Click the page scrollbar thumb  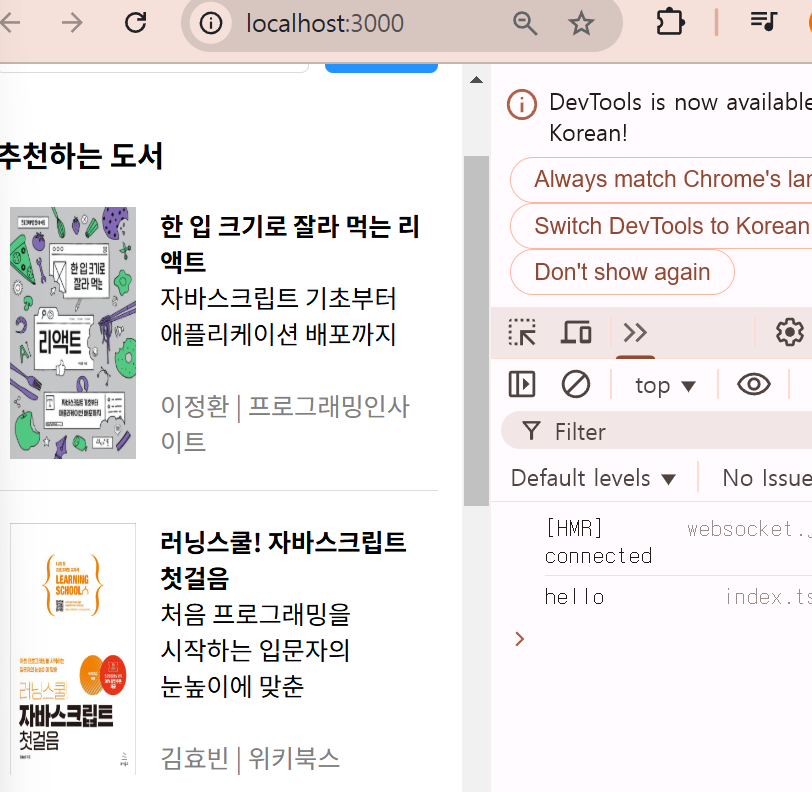click(x=476, y=330)
